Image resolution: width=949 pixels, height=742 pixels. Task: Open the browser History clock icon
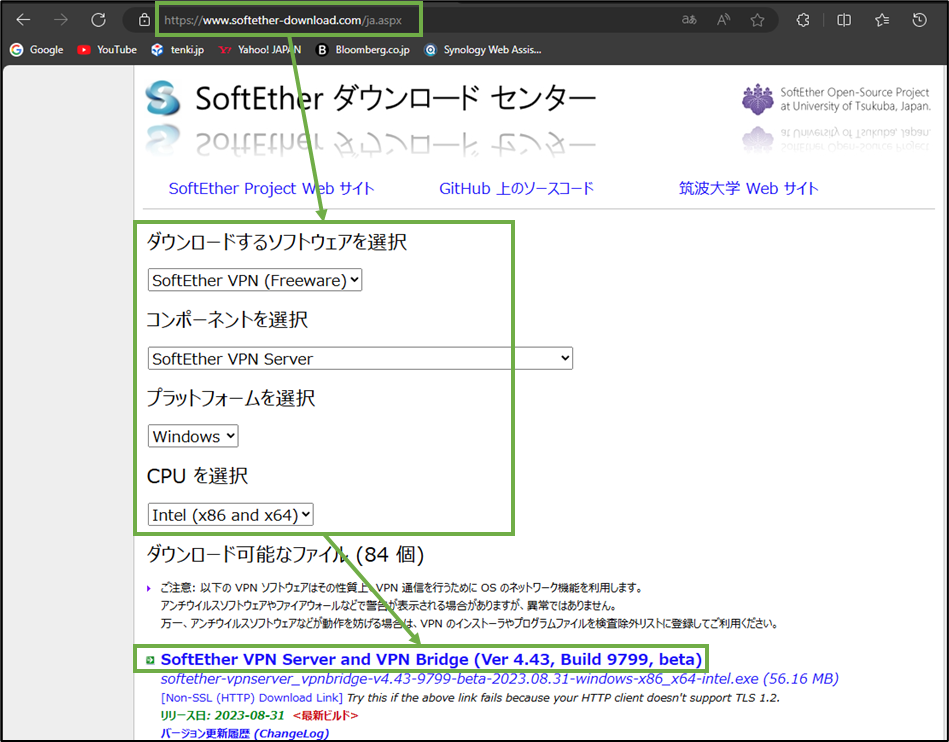[919, 20]
